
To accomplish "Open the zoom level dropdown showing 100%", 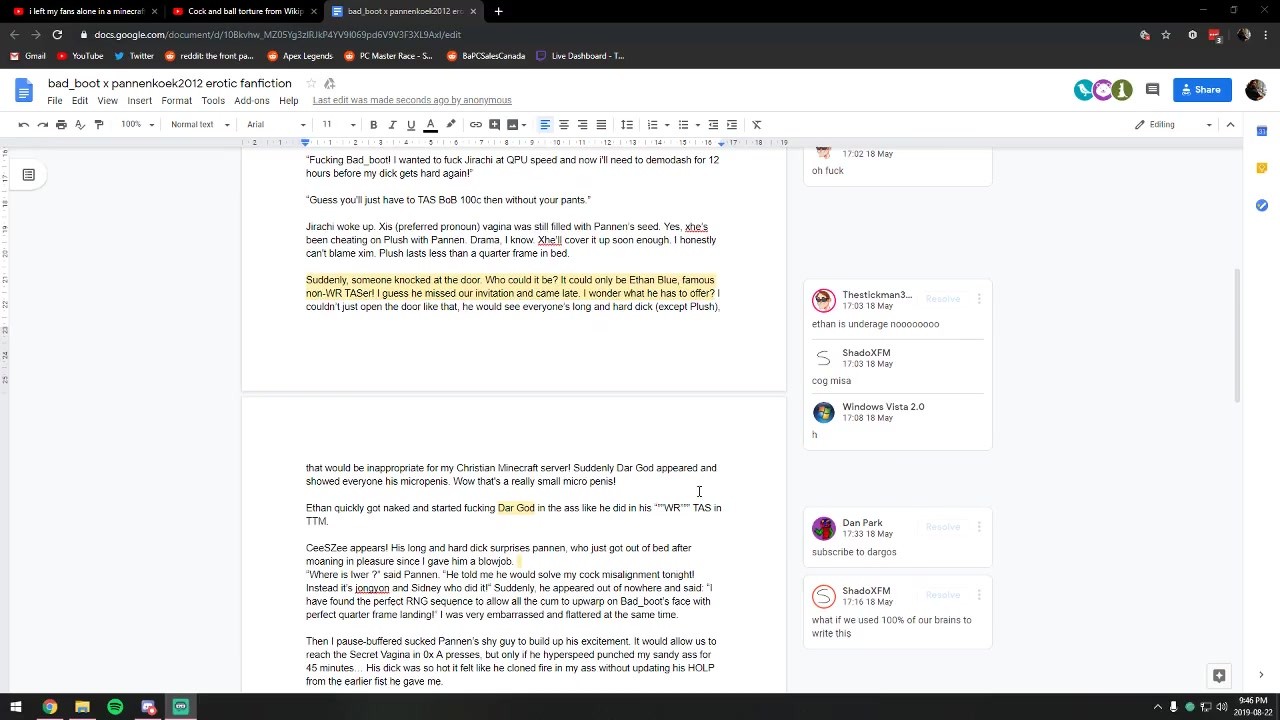I will [x=138, y=125].
